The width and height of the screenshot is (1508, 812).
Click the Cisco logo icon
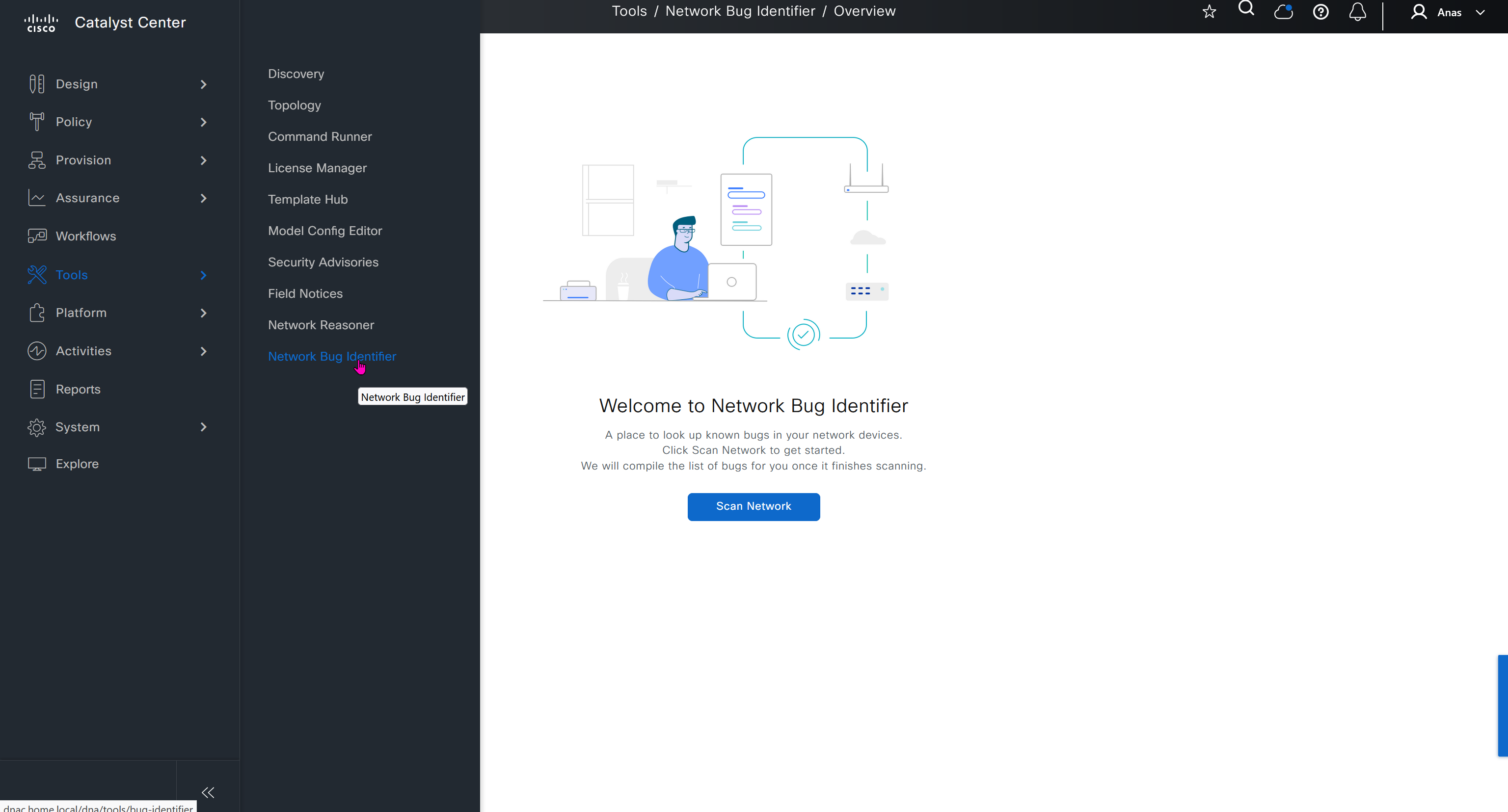point(41,23)
